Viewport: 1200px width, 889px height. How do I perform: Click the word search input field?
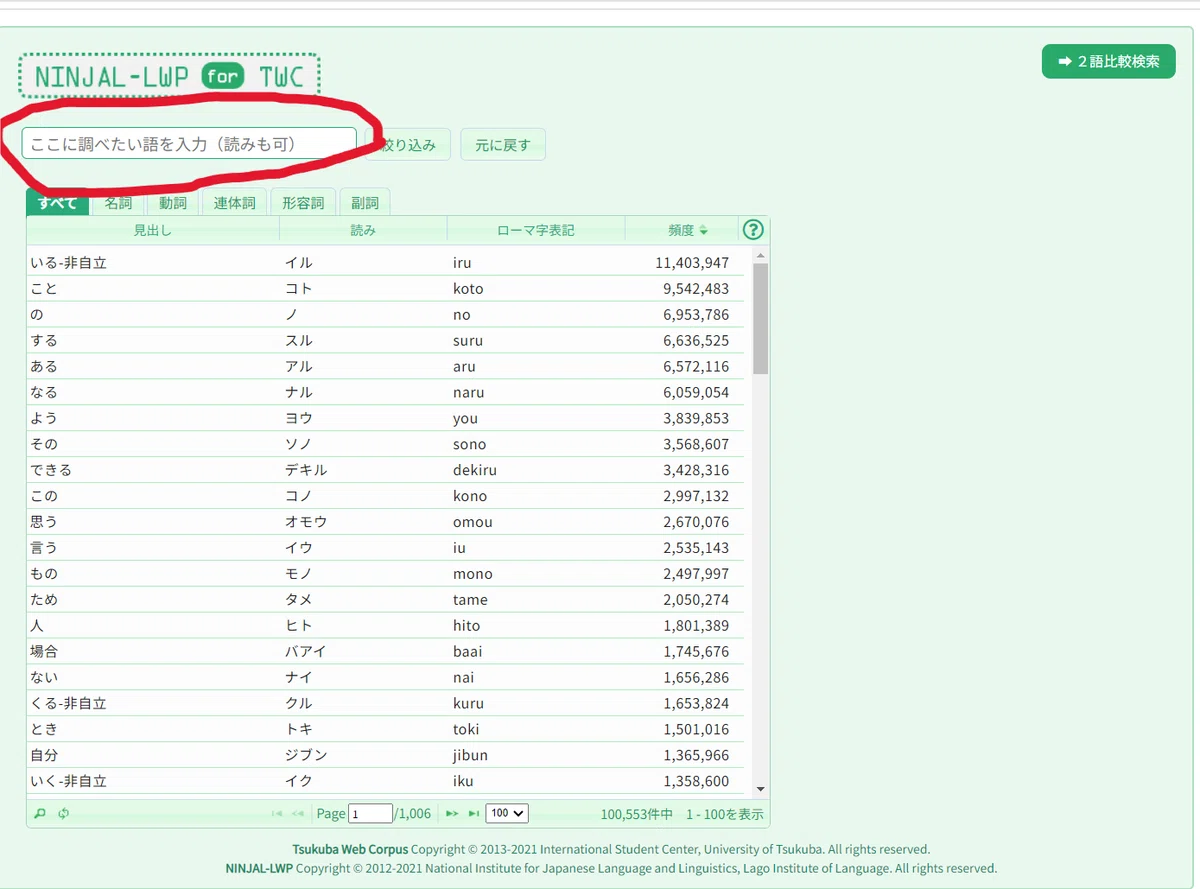[x=189, y=144]
